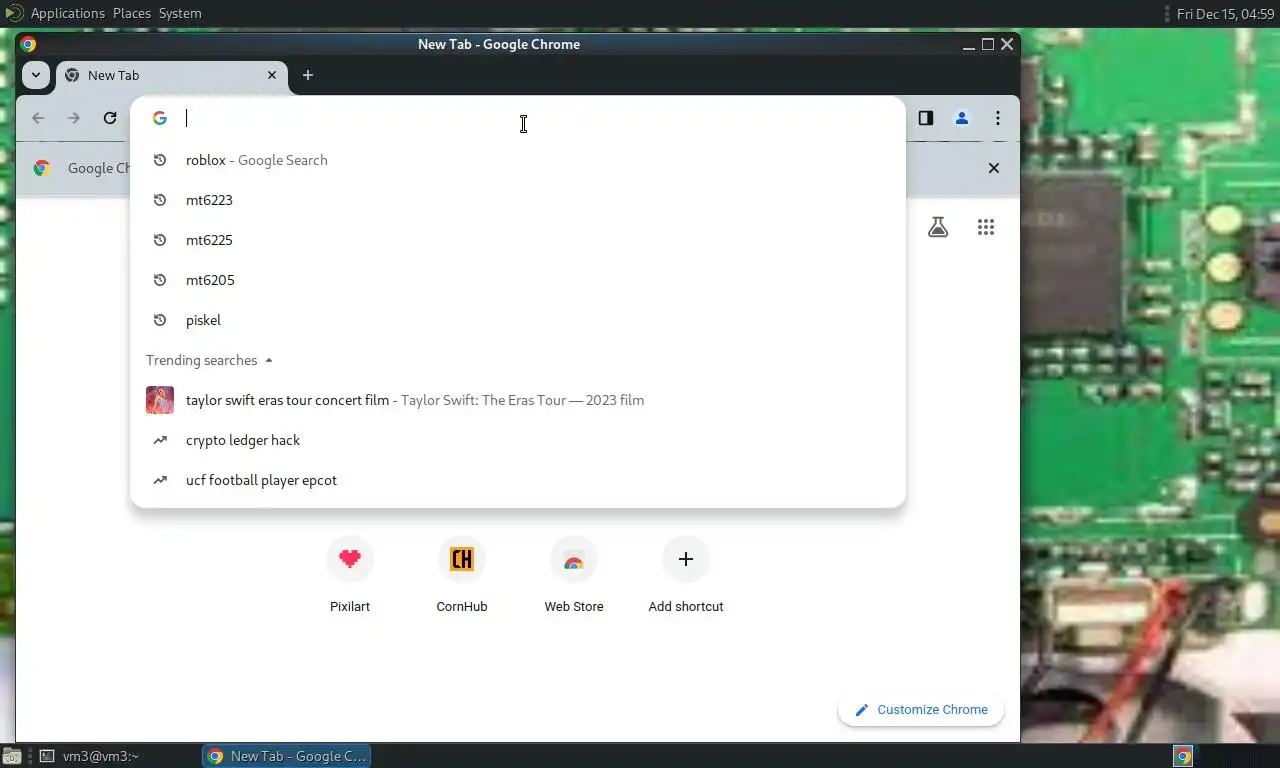This screenshot has width=1280, height=768.
Task: Click the desktop logo beside Applications
Action: tap(14, 13)
